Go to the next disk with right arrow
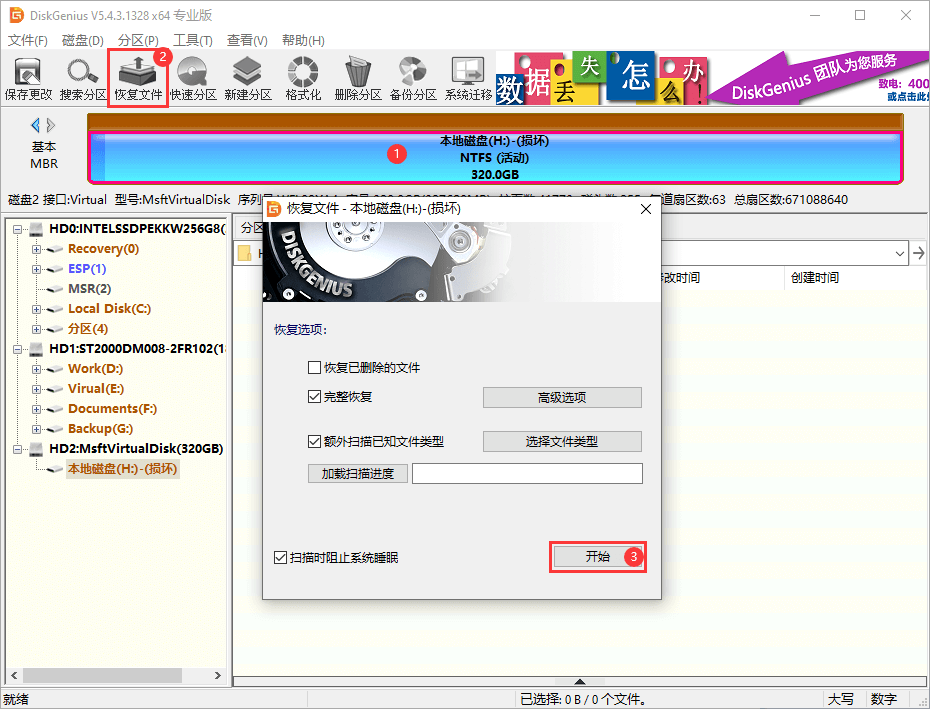The image size is (930, 709). [x=51, y=125]
